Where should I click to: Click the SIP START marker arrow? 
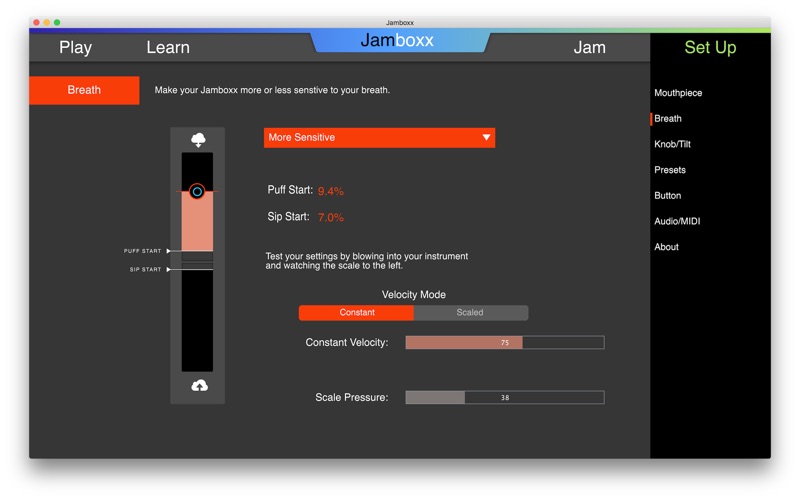(168, 269)
